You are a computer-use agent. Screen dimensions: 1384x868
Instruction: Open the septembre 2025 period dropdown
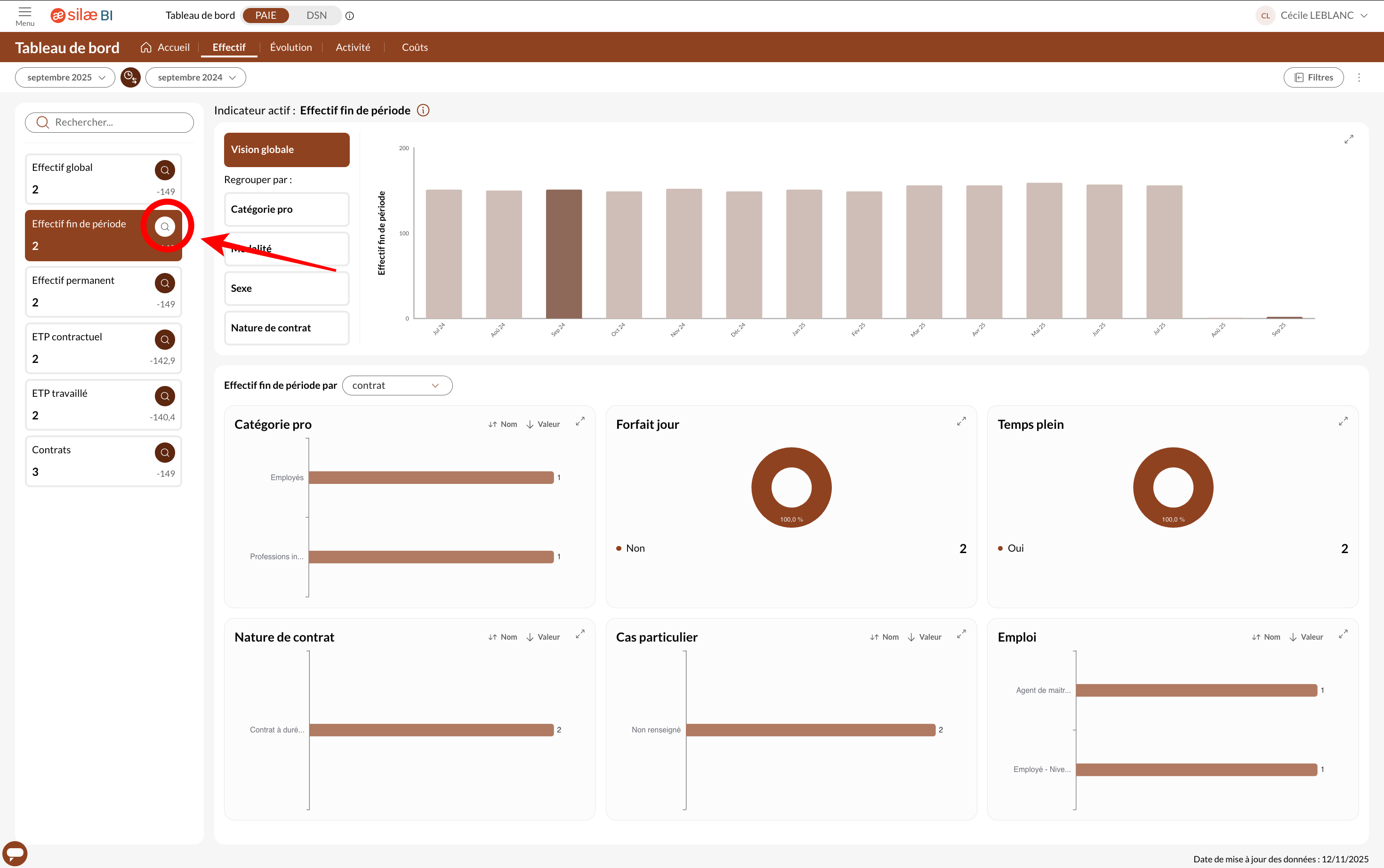coord(65,78)
